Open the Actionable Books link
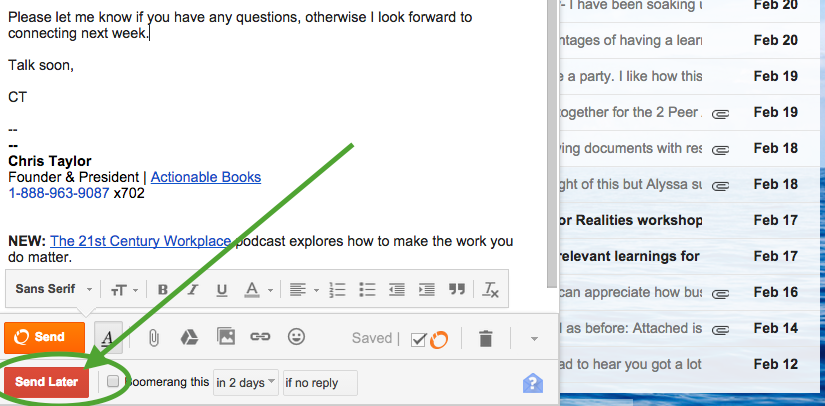The image size is (825, 406). coord(205,177)
